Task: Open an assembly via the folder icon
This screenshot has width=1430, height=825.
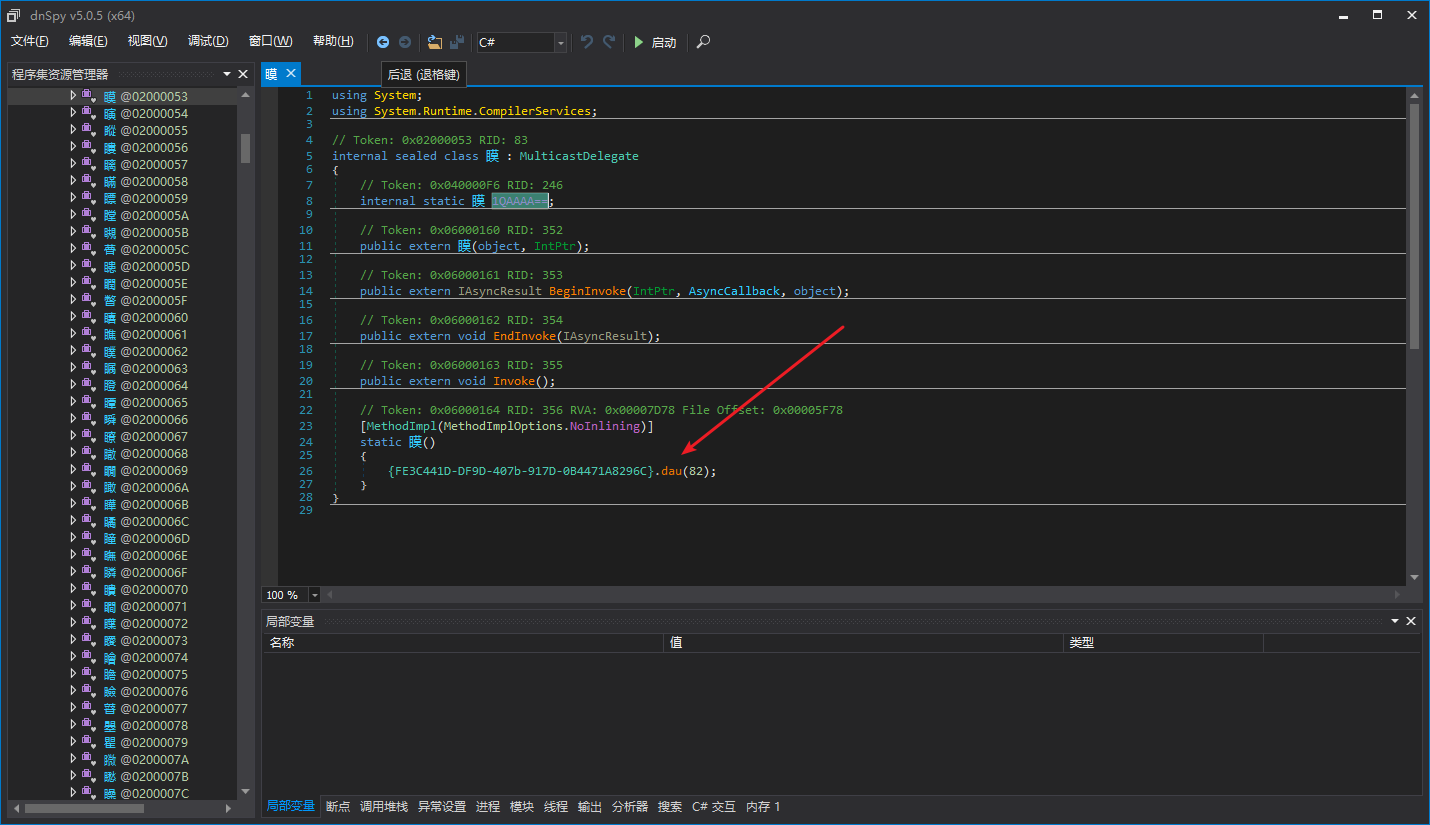Action: pos(434,42)
